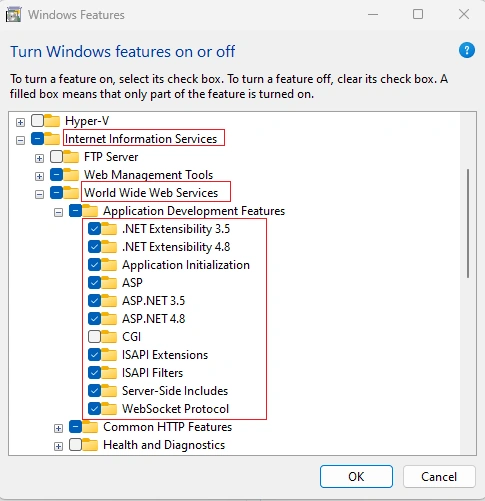Expand the Common HTTP Features node
The height and width of the screenshot is (501, 485).
(x=58, y=428)
